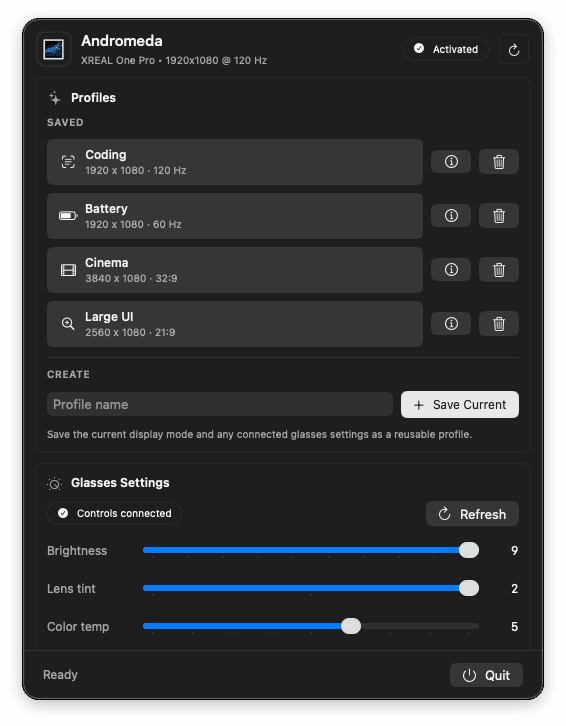566x726 pixels.
Task: Click the Lens tint slider handle
Action: [x=469, y=588]
